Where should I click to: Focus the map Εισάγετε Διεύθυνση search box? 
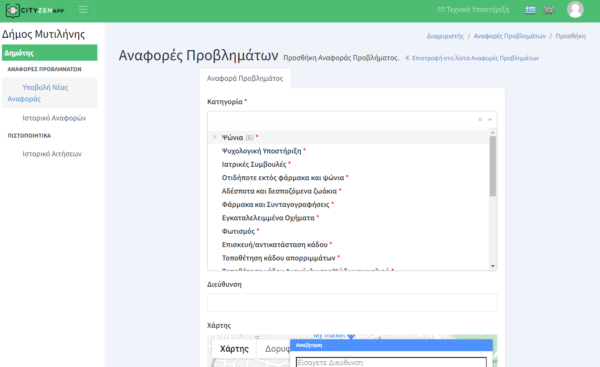391,362
